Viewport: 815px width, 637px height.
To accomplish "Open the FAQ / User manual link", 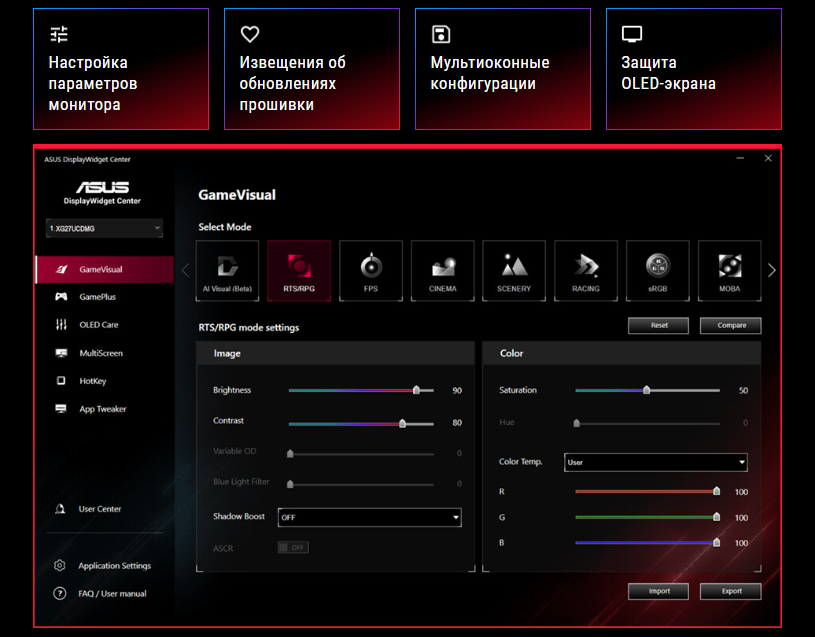I will (x=112, y=594).
